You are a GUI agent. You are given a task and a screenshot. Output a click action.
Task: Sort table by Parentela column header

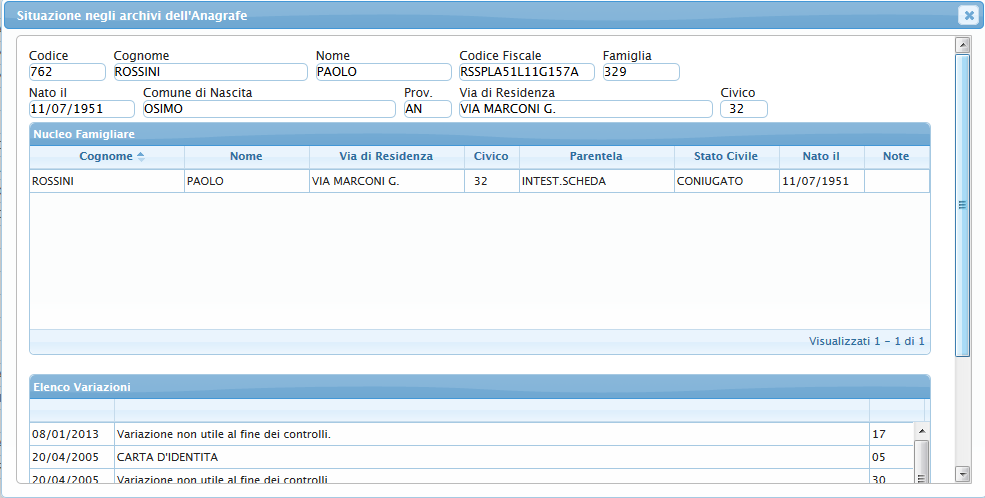(596, 157)
